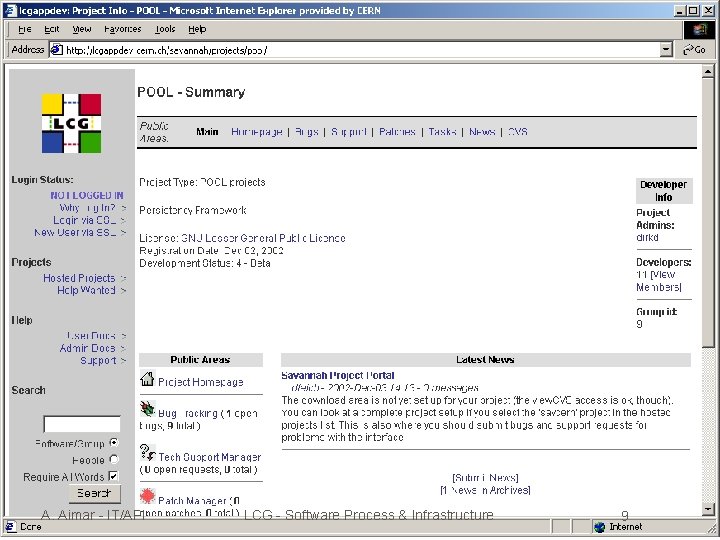Click the Go button
This screenshot has width=720, height=540.
694,50
